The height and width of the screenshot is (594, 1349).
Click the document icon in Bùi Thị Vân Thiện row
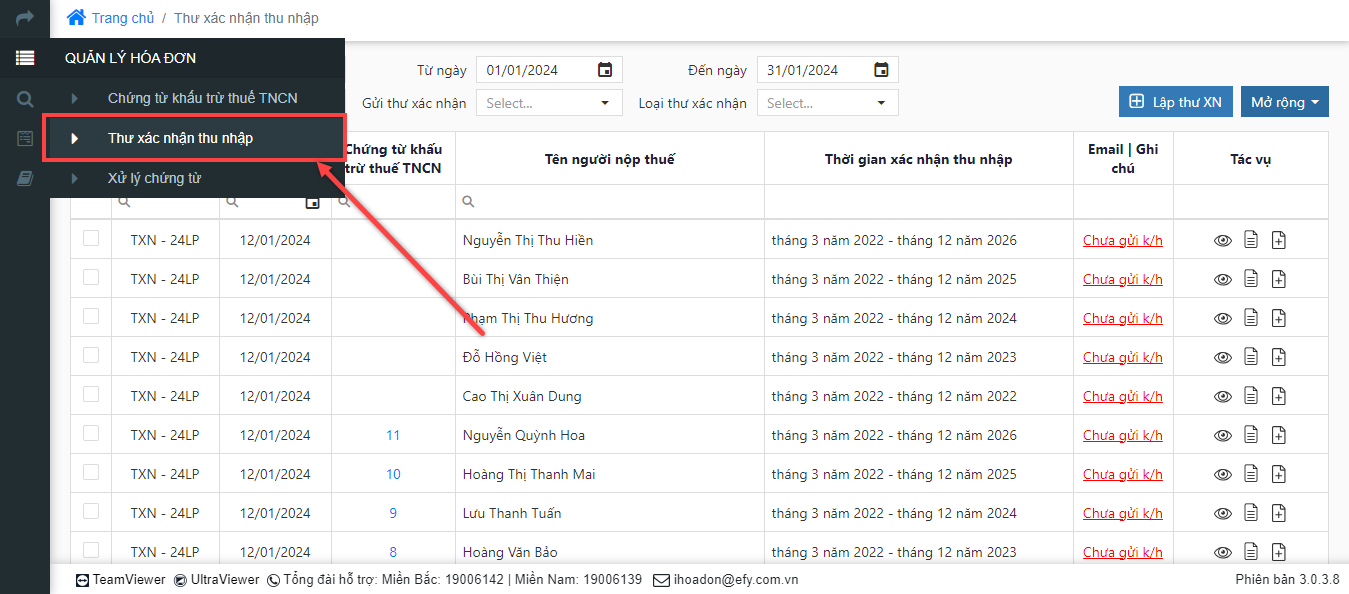pos(1250,279)
